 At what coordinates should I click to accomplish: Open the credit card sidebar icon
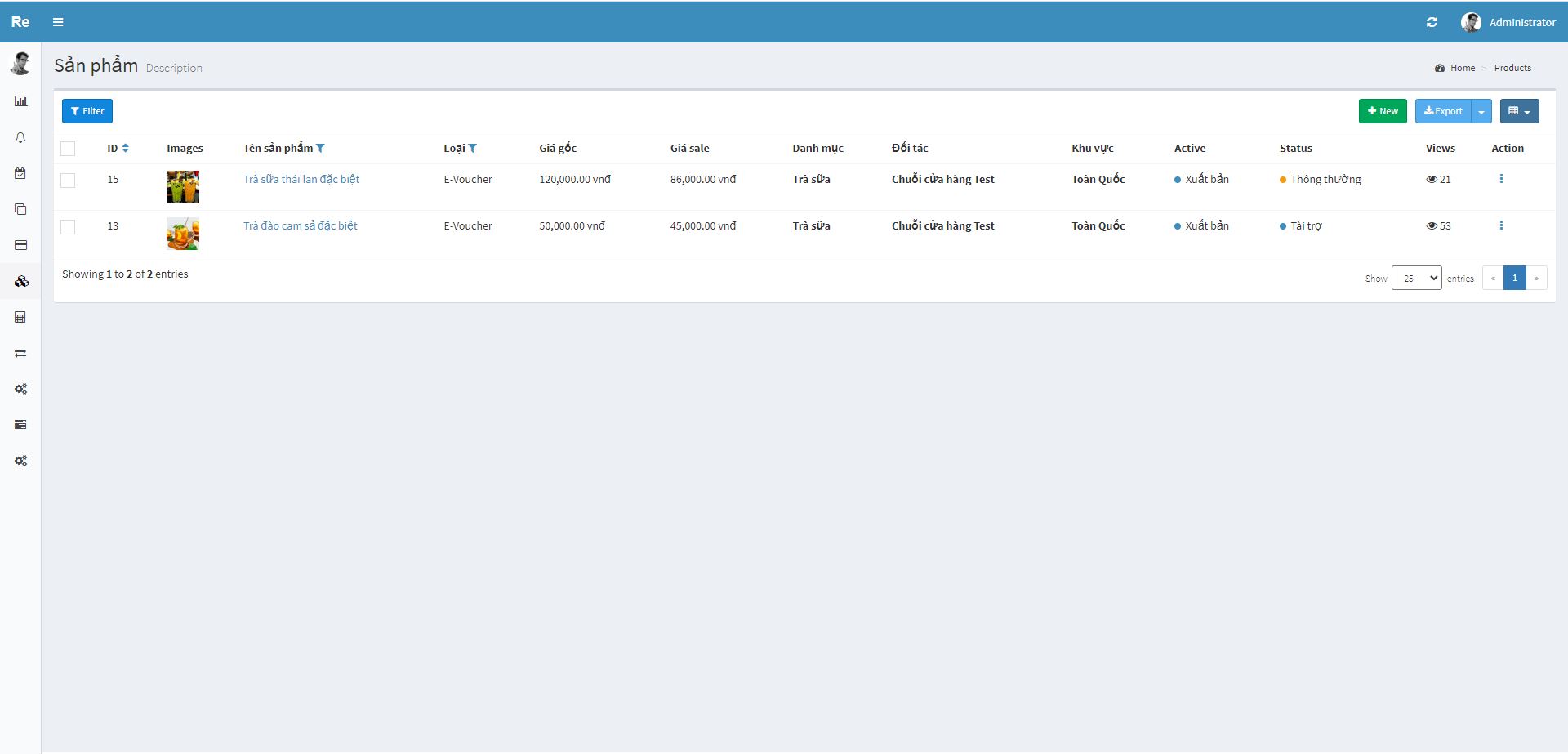click(20, 245)
